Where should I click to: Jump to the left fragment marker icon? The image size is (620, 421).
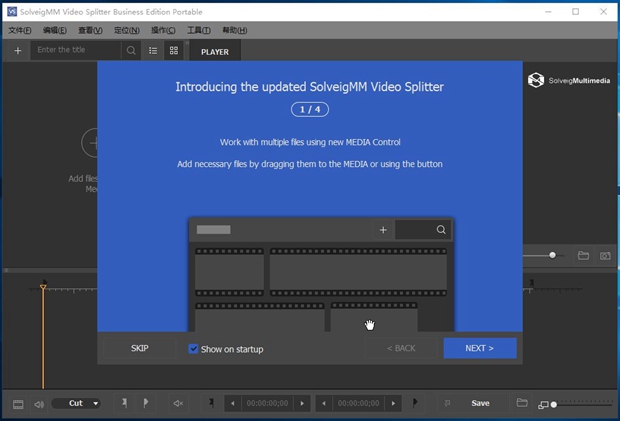[x=211, y=403]
